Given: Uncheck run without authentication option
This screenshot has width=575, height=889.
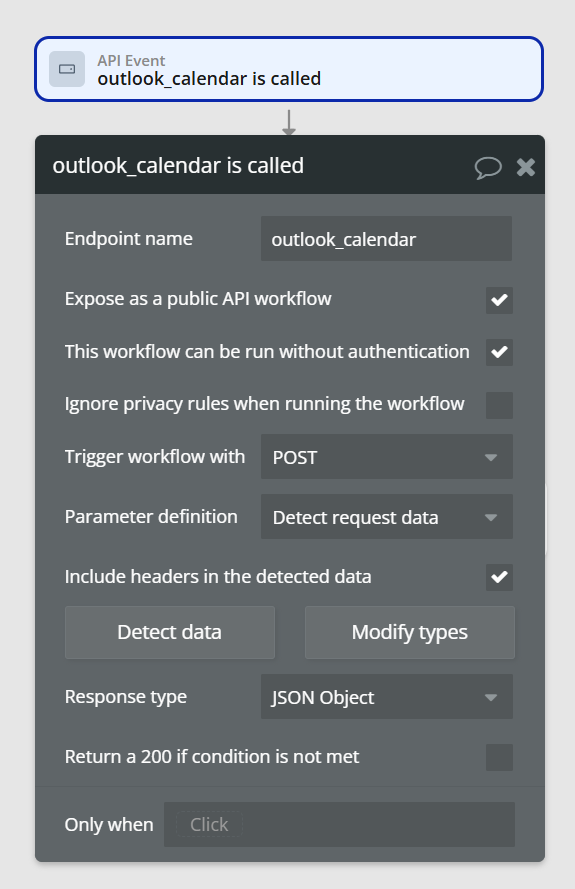Looking at the screenshot, I should [x=499, y=352].
